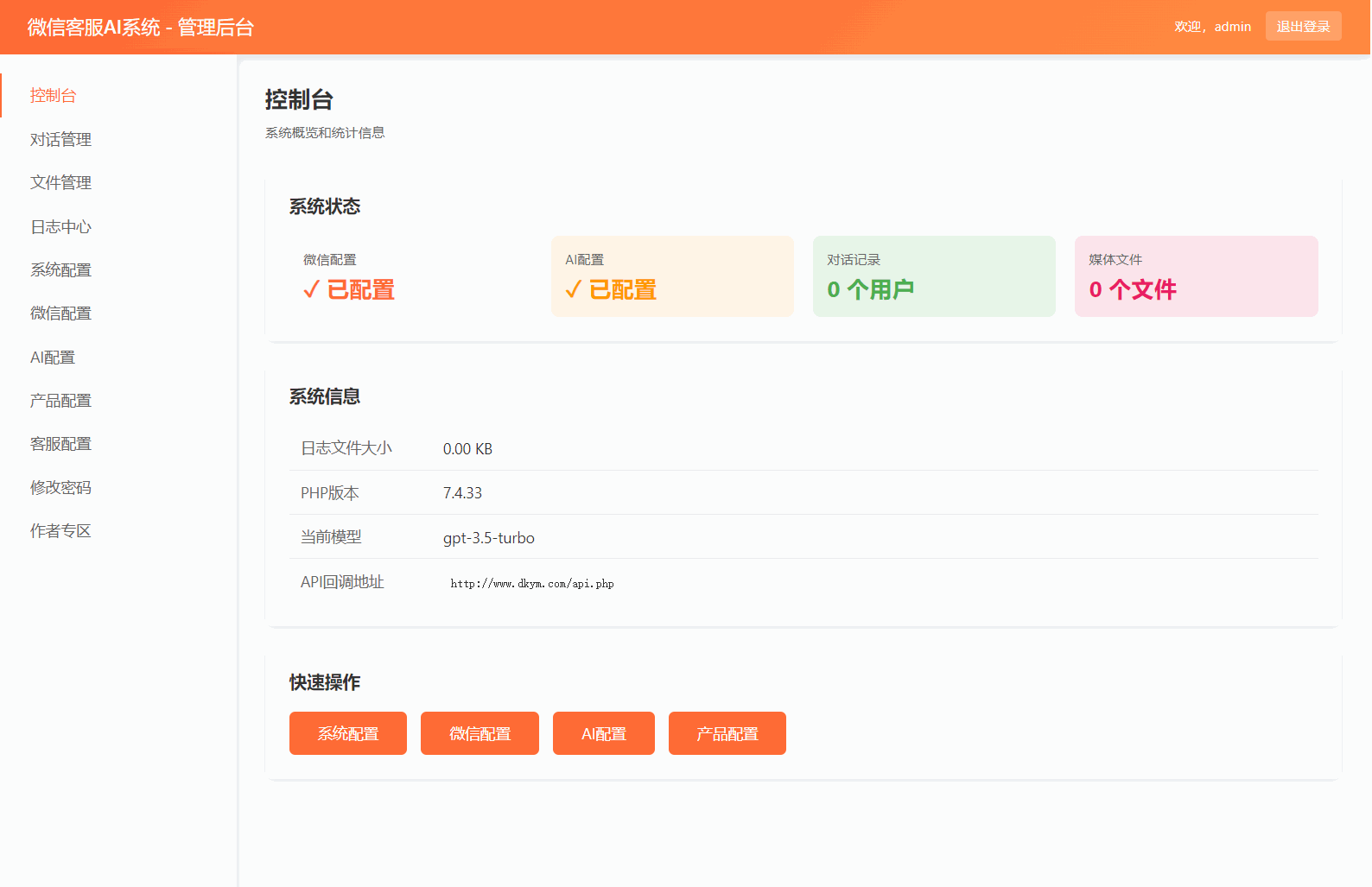Click the 微信配置 status card checkmark
Viewport: 1372px width, 887px height.
pos(312,289)
